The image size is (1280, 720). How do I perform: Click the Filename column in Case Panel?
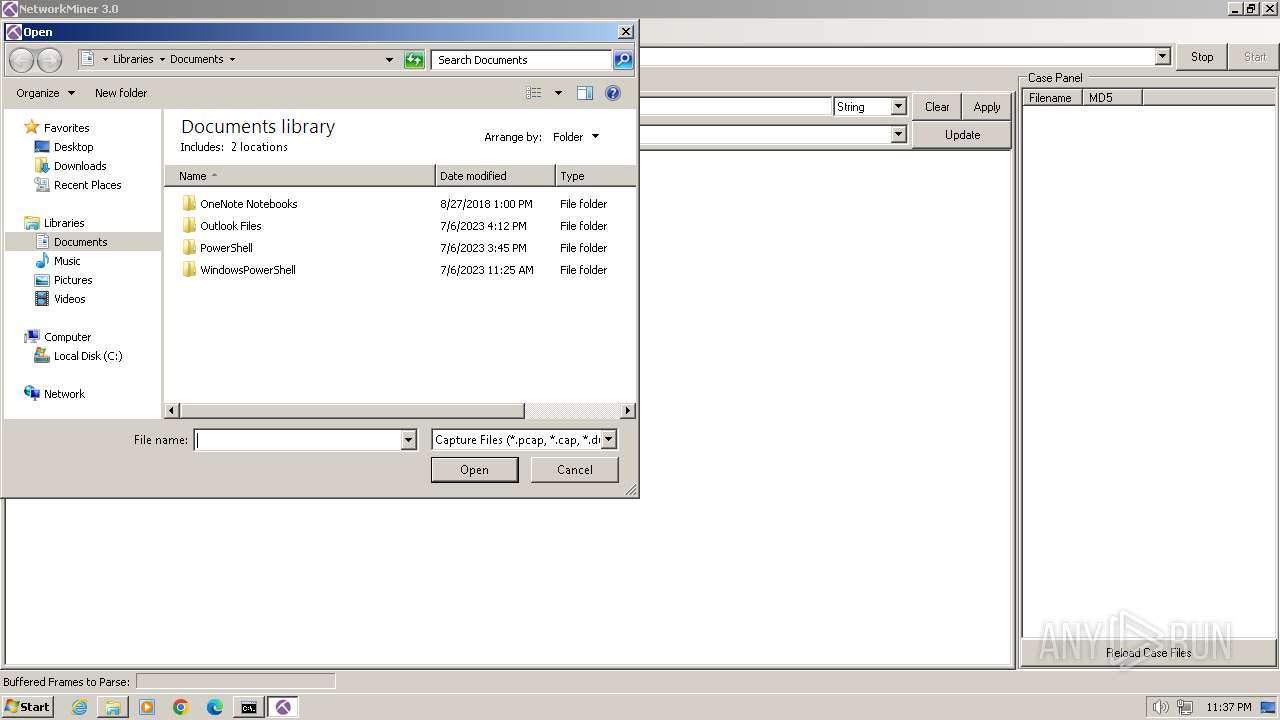(1051, 98)
